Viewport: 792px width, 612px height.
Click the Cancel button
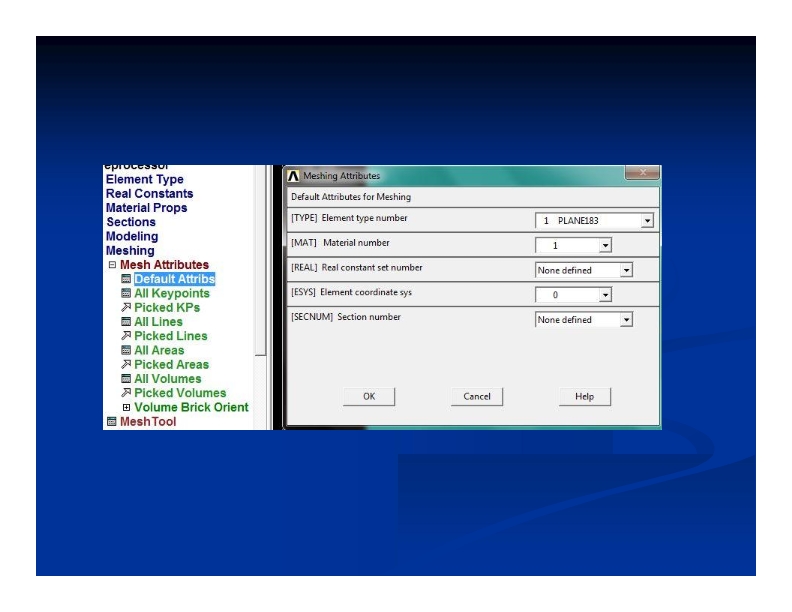point(477,397)
